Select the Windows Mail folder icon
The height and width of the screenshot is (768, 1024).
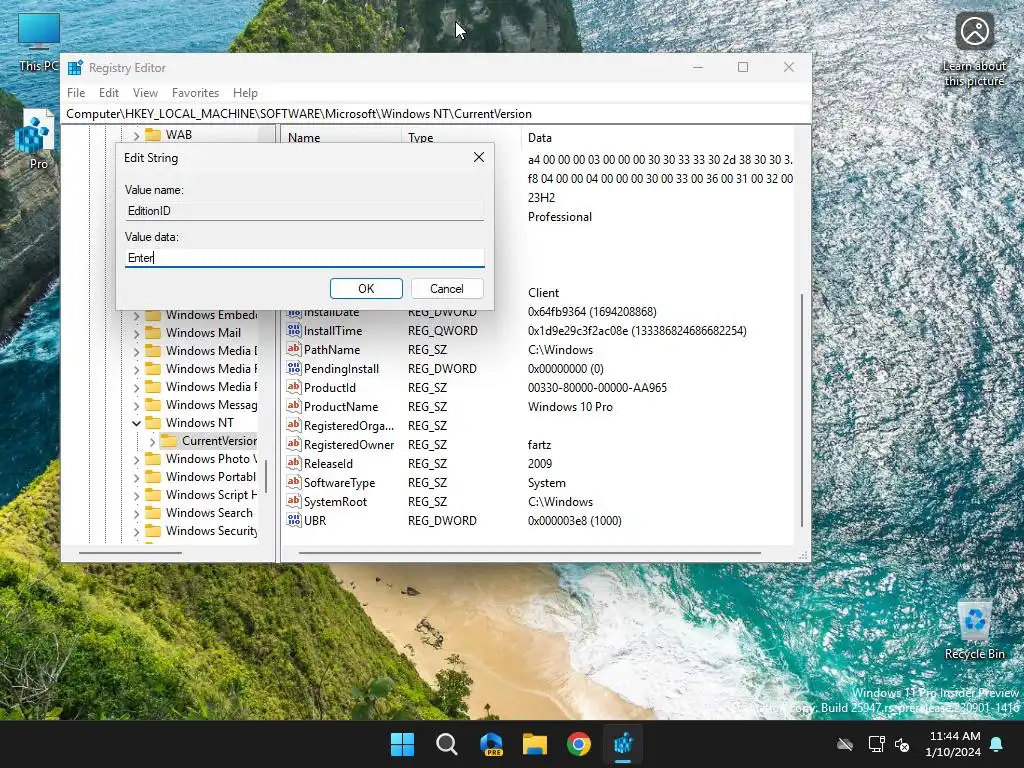tap(153, 332)
